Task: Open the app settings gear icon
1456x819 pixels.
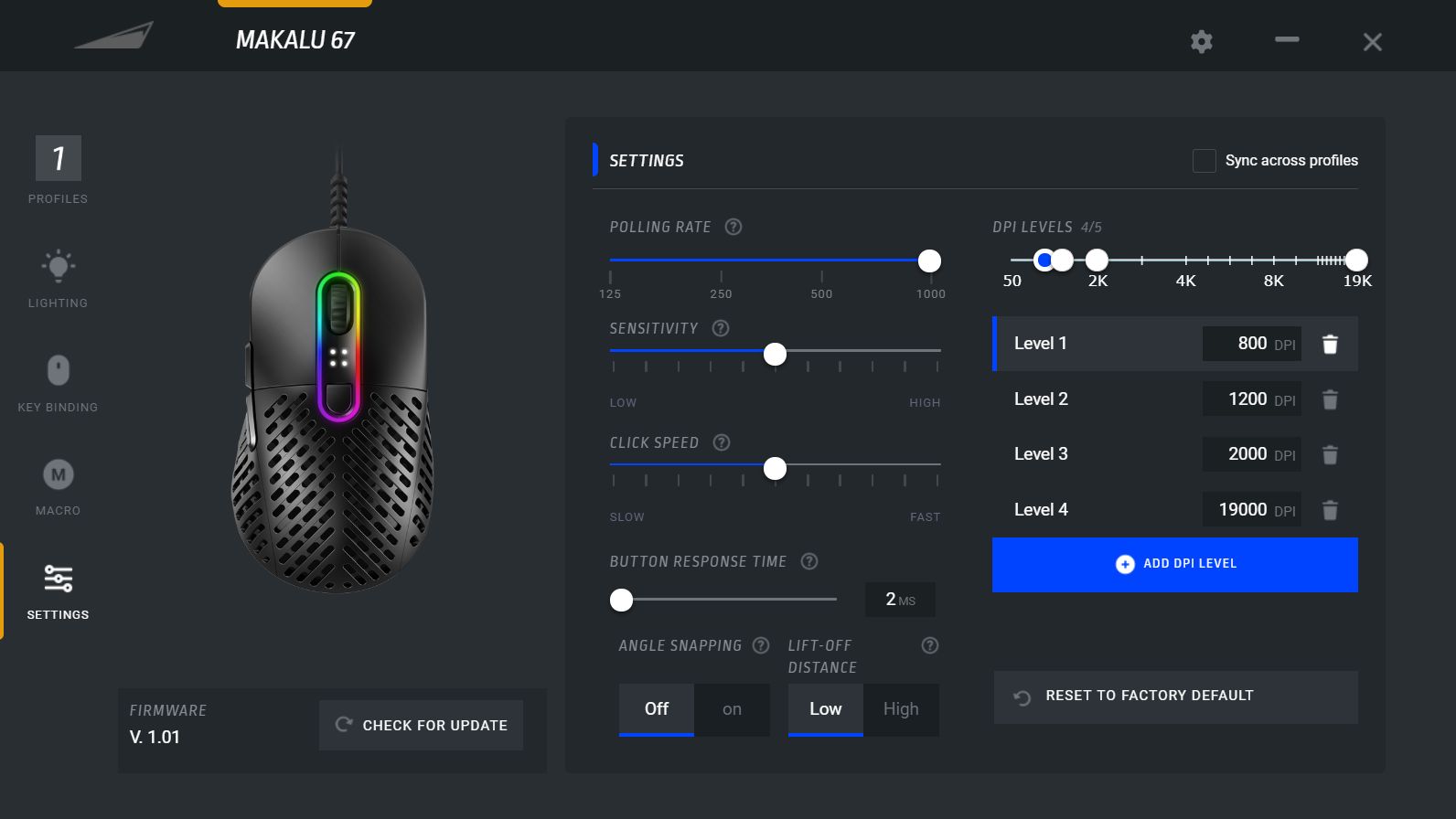Action: coord(1201,41)
